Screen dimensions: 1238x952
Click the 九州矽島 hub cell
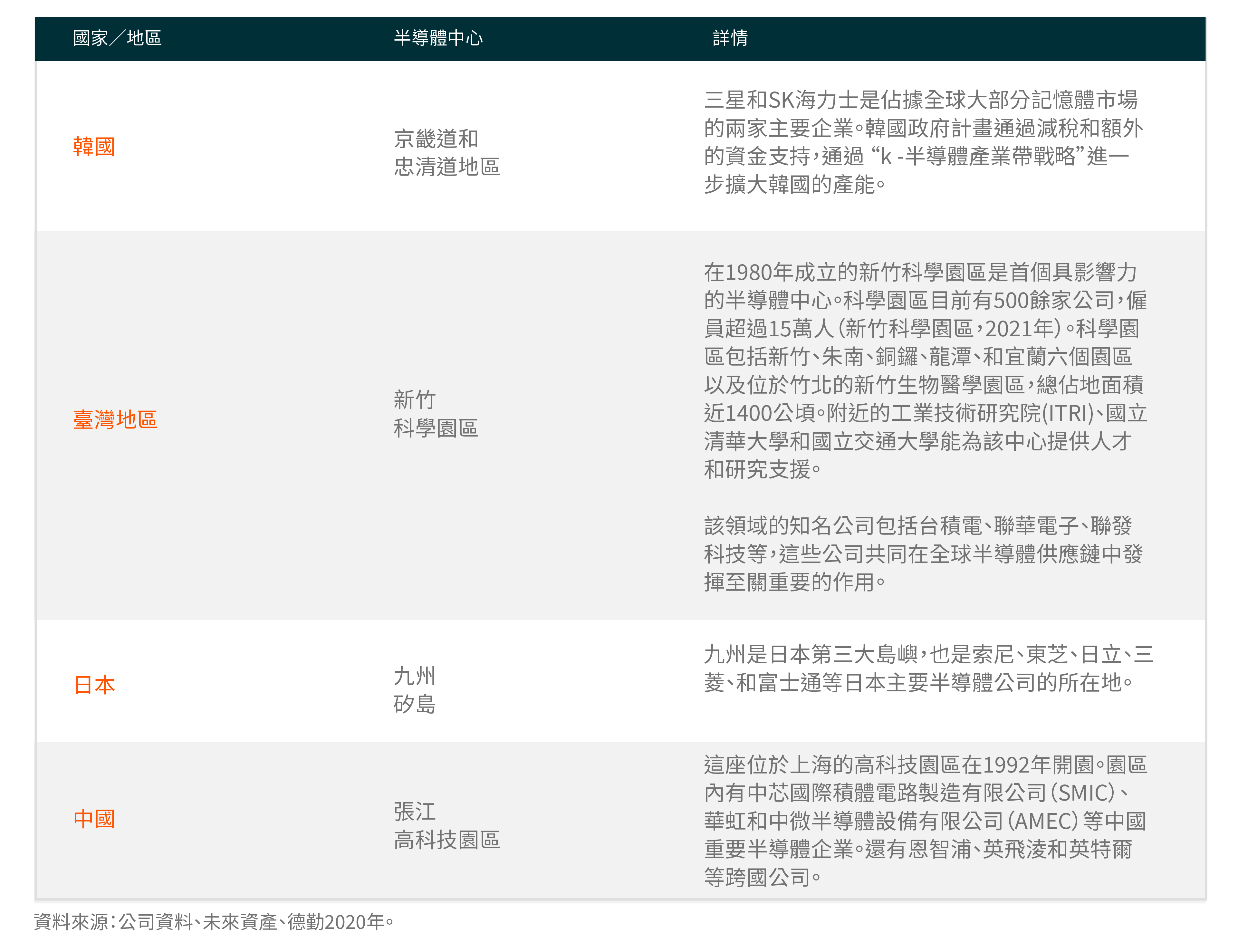click(x=415, y=690)
